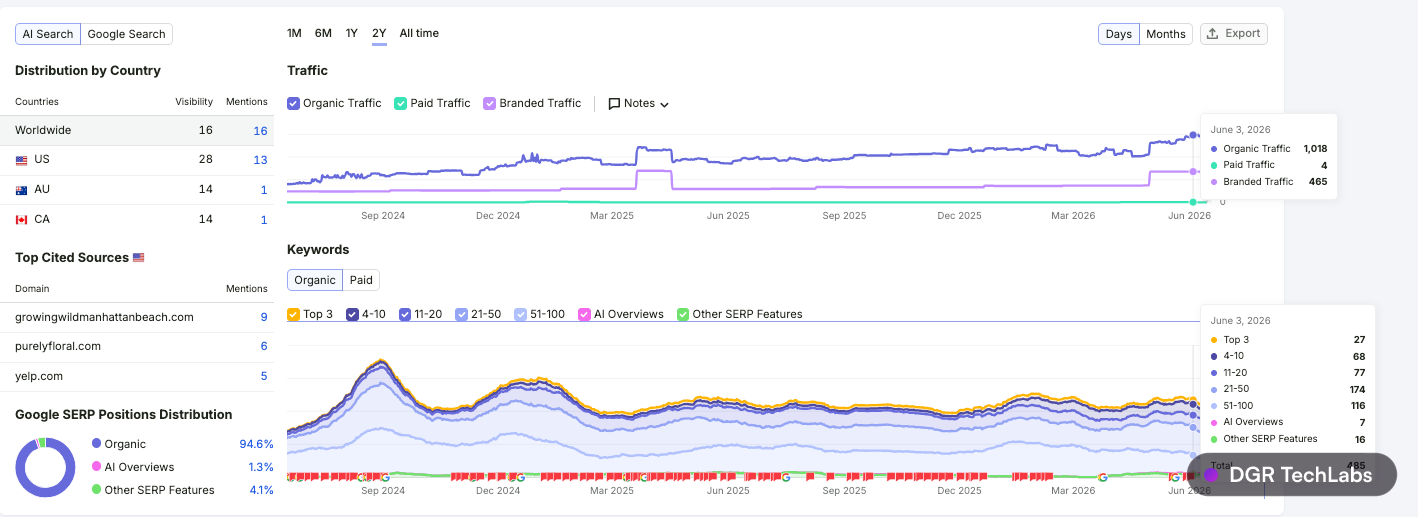The width and height of the screenshot is (1418, 517).
Task: Open the 5 mentions for yelp.com
Action: tap(264, 376)
